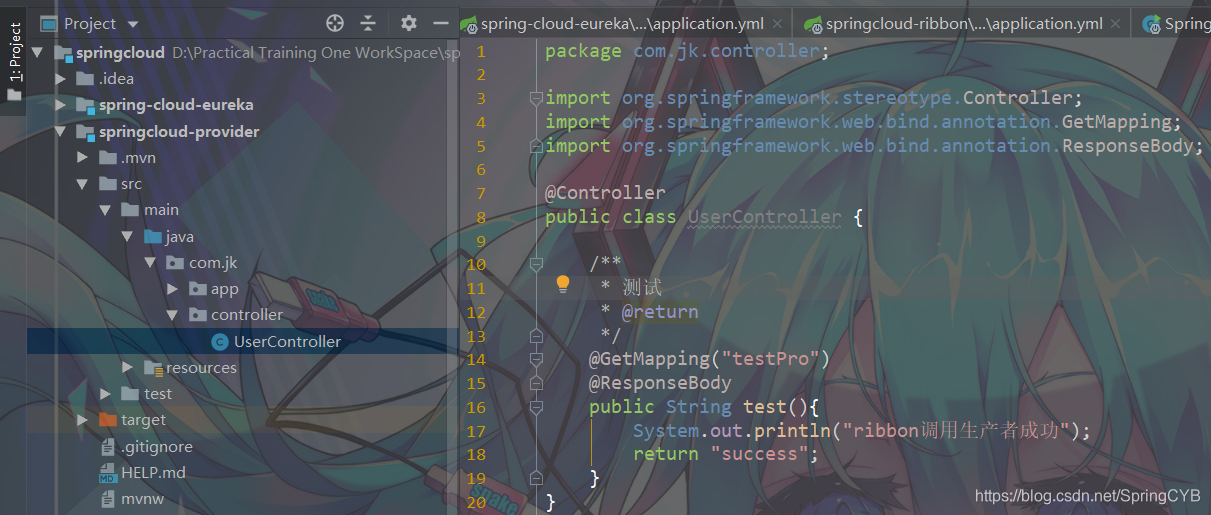This screenshot has width=1211, height=515.
Task: Click the orange target folder icon
Action: (x=108, y=420)
